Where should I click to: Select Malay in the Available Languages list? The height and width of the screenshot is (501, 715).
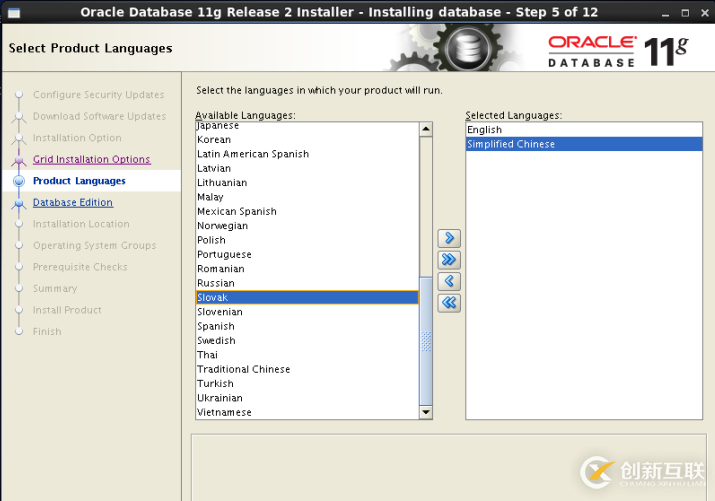(307, 197)
